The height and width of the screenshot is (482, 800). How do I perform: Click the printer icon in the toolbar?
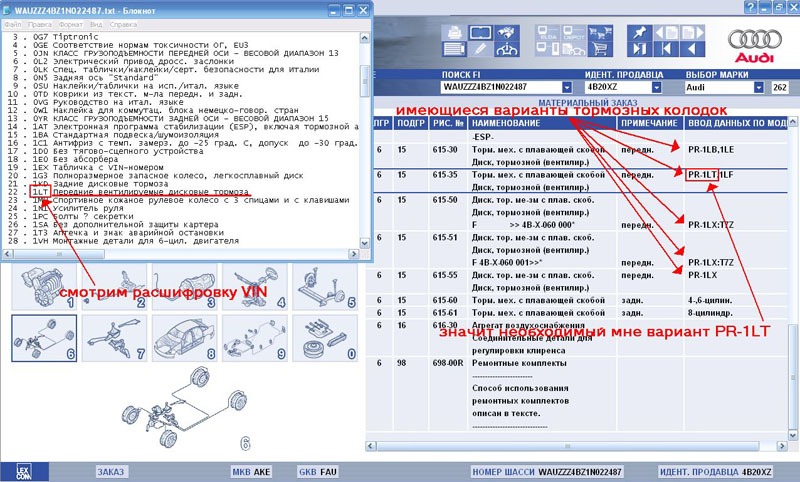pos(454,30)
